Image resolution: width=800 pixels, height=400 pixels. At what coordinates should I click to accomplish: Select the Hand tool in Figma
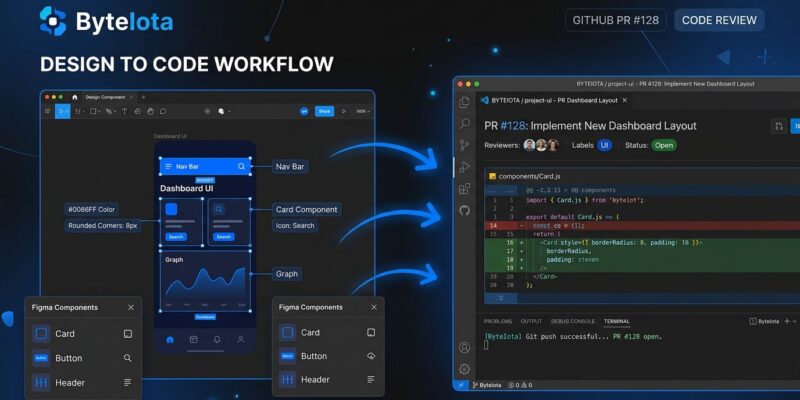pyautogui.click(x=150, y=111)
